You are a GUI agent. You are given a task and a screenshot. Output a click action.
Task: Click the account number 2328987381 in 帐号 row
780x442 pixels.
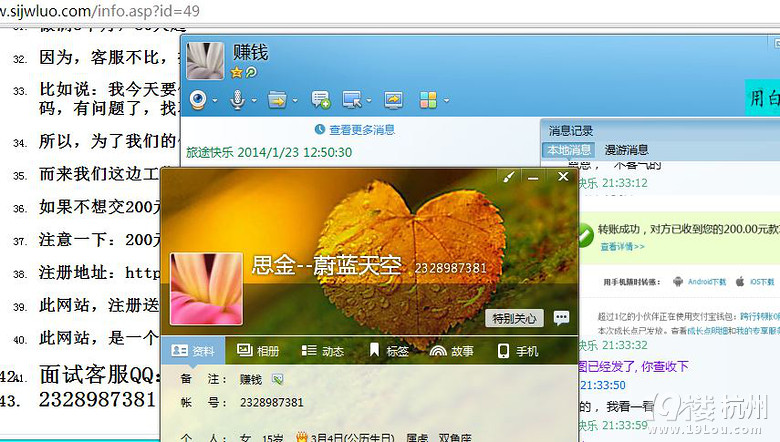tap(272, 402)
